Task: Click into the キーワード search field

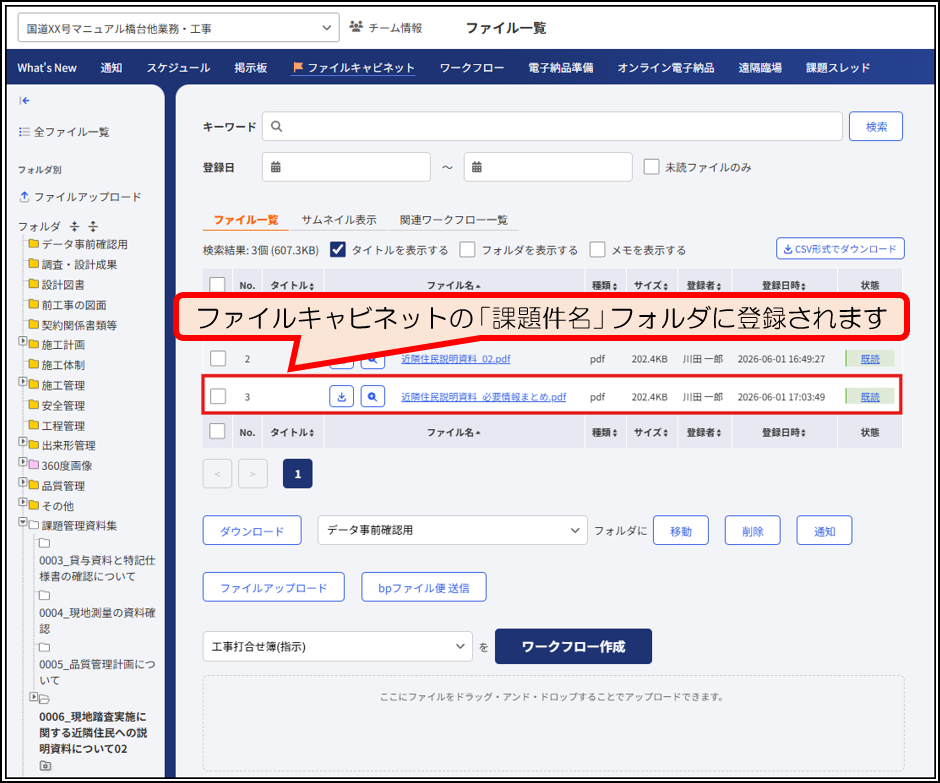Action: coord(552,127)
